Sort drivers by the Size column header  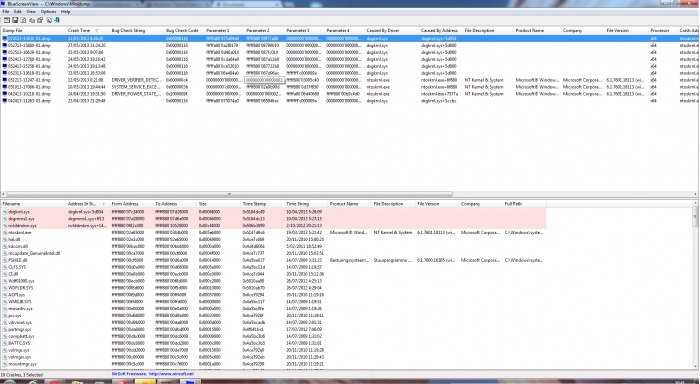219,204
